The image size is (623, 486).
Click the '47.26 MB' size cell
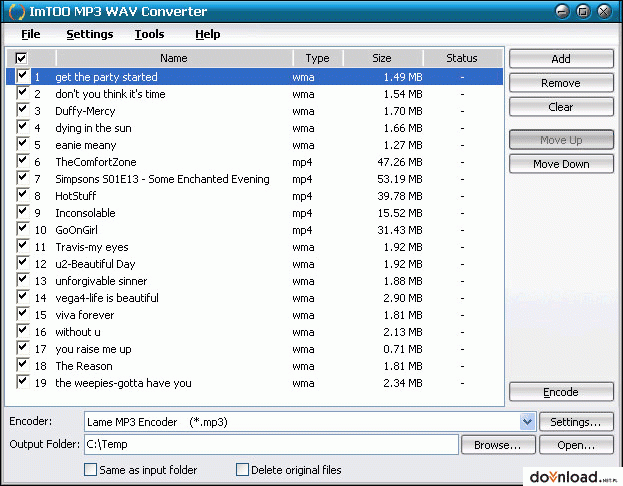(400, 162)
